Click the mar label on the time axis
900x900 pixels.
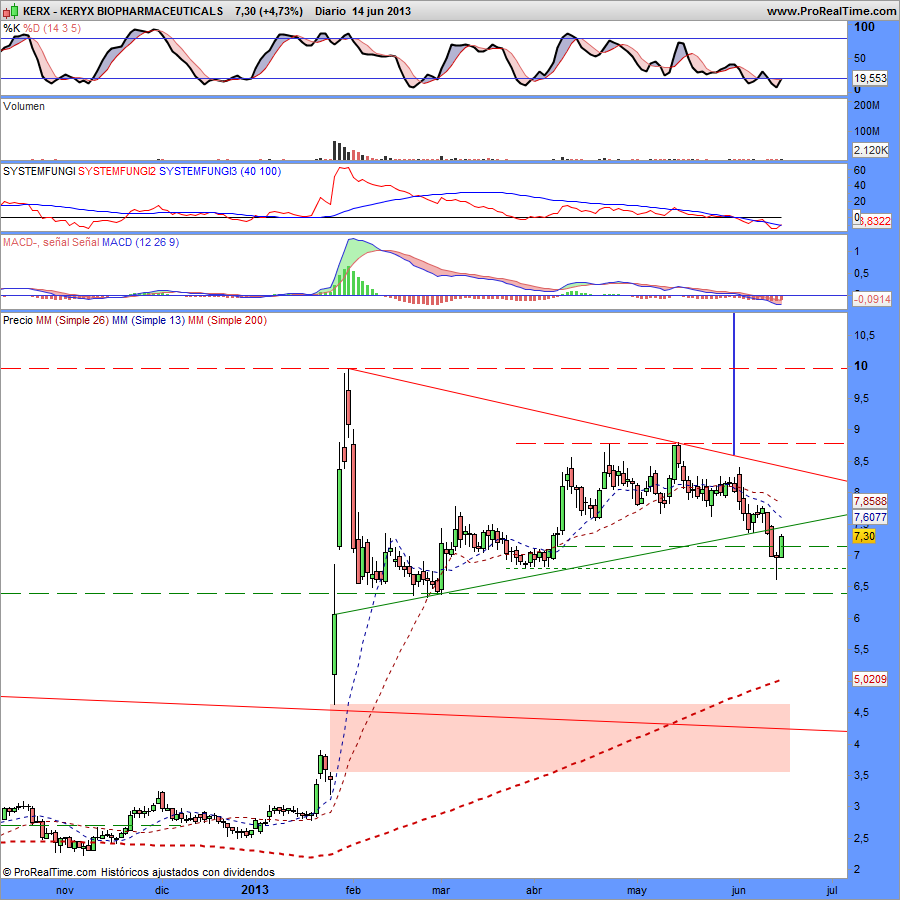click(x=441, y=890)
